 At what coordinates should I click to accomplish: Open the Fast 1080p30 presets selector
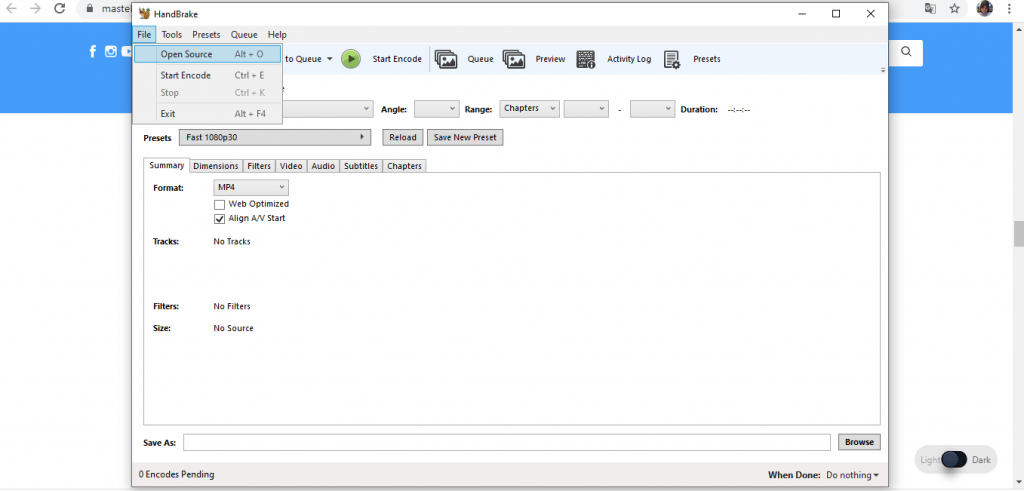coord(274,137)
